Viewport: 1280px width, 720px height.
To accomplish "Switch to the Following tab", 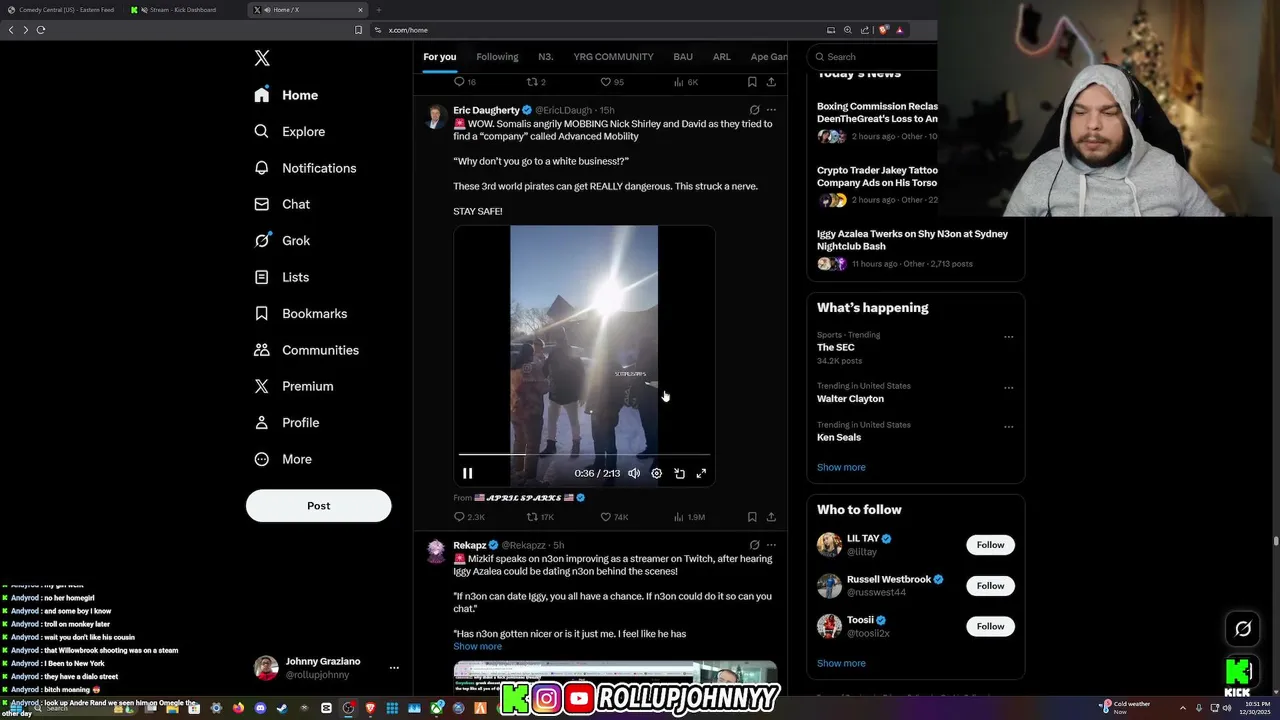I will pyautogui.click(x=497, y=57).
